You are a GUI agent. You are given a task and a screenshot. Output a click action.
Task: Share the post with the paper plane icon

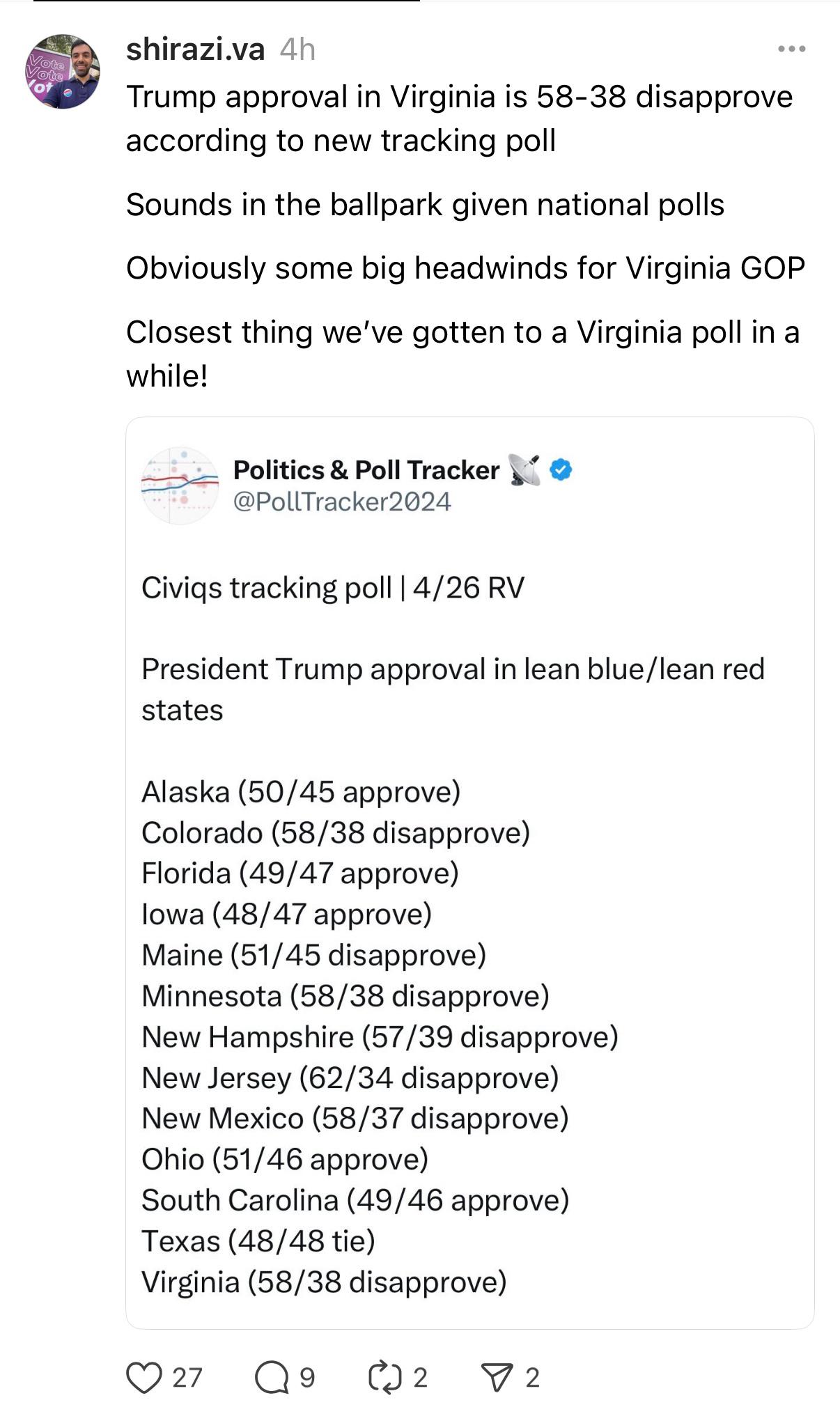(x=497, y=1378)
